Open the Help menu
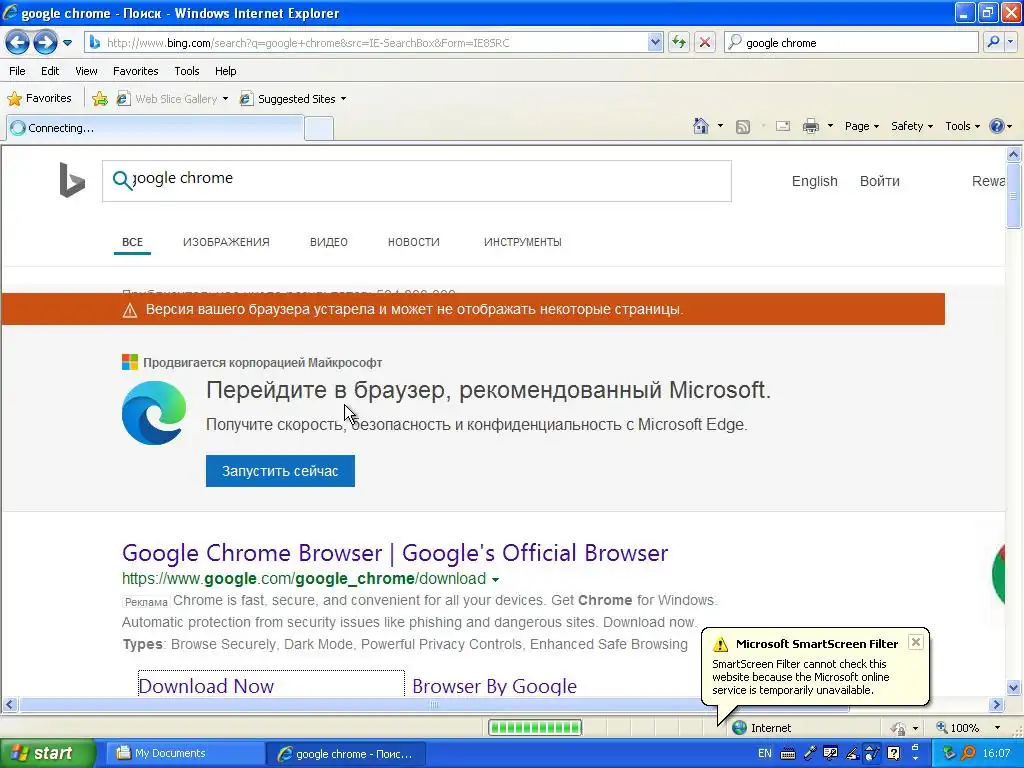 226,71
